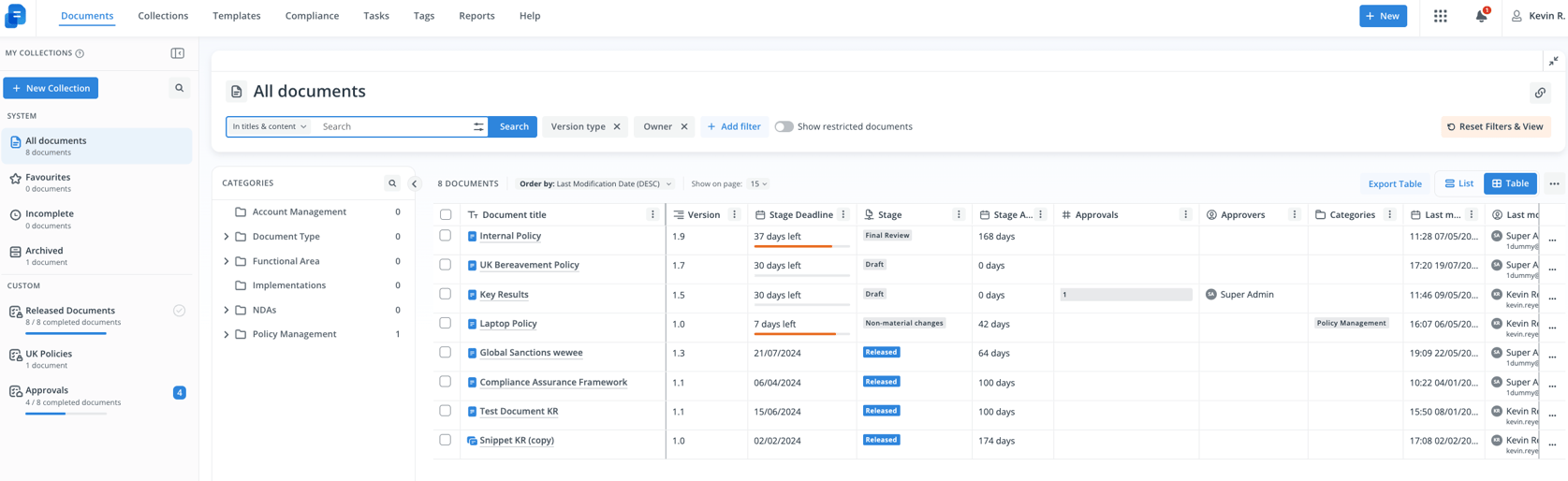
Task: Click the Search text field
Action: pos(393,126)
